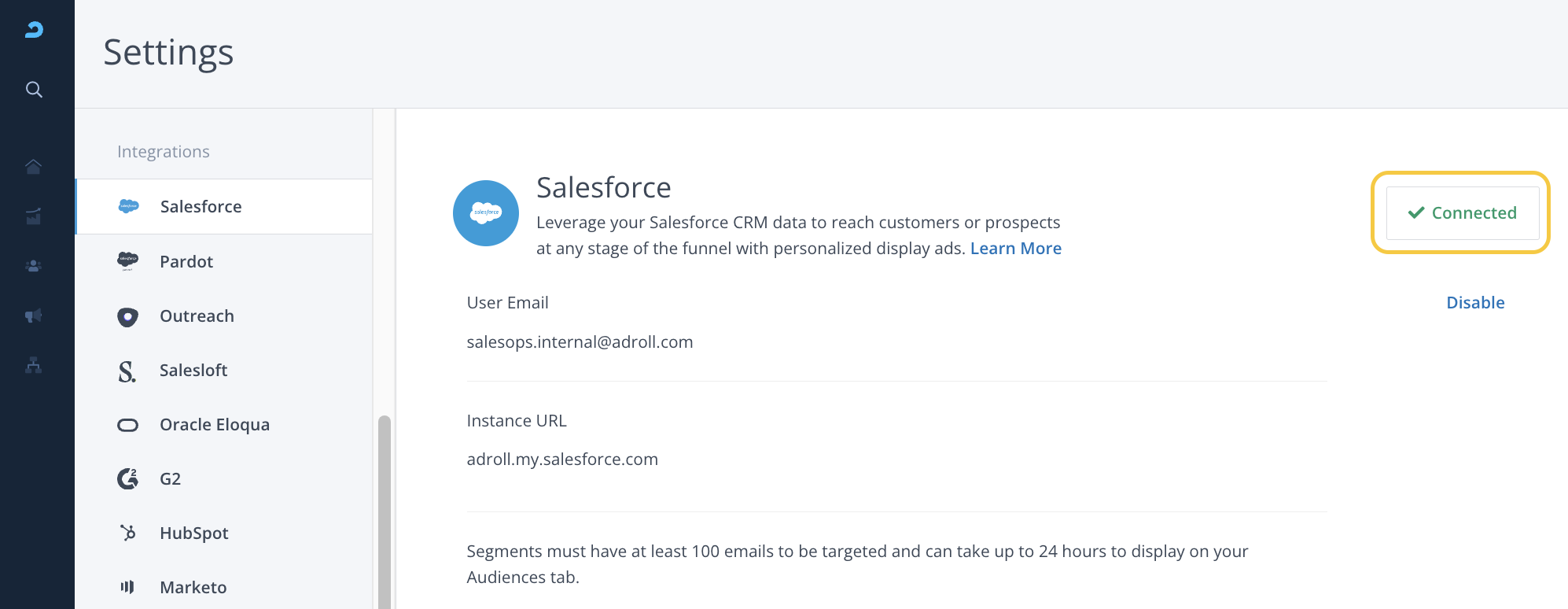Click the integrations list scrollbar

click(385, 511)
